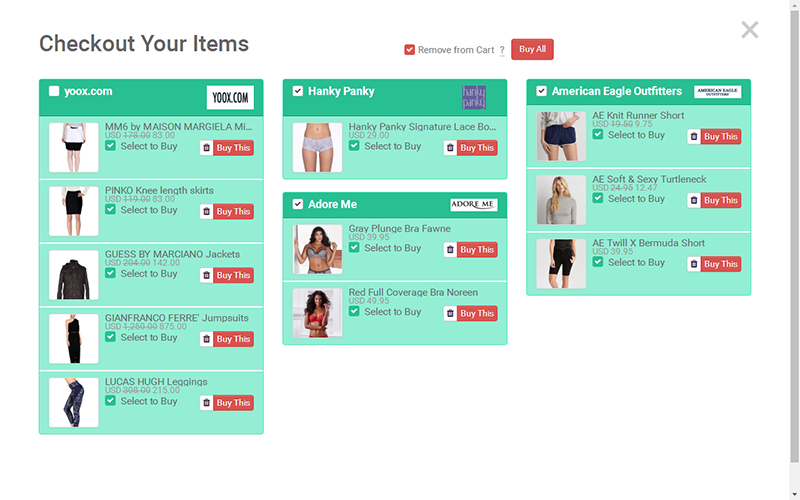The image size is (800, 500).
Task: Open the MM6 white skirt thumbnail
Action: [x=73, y=147]
